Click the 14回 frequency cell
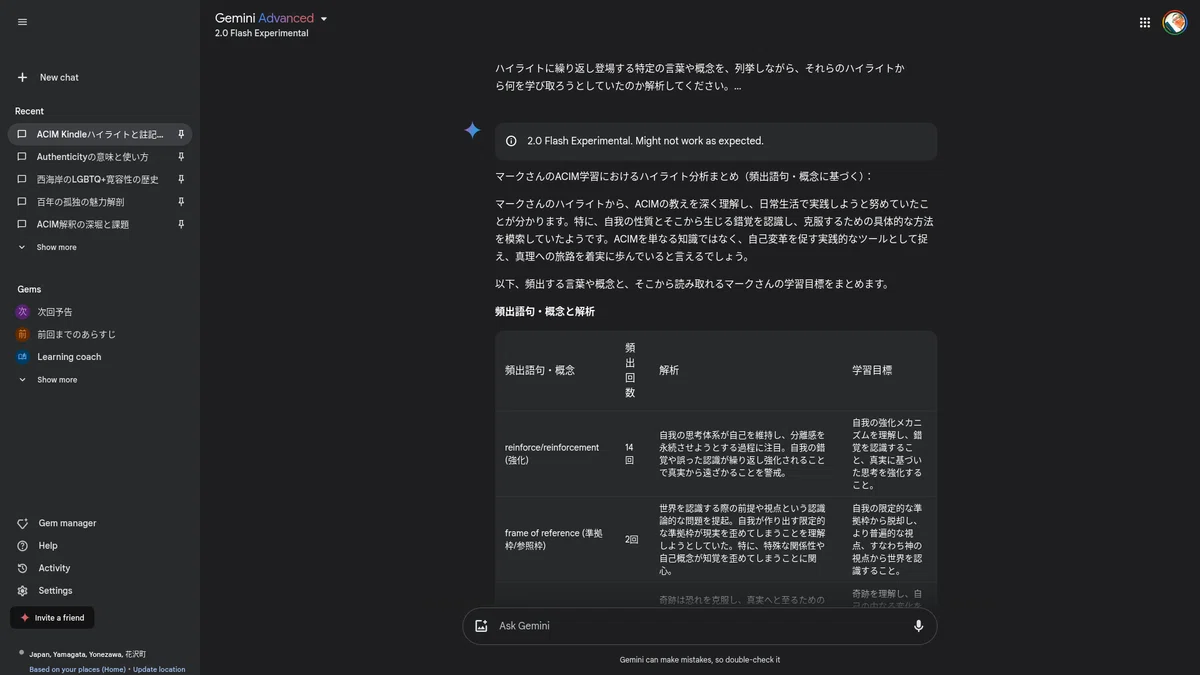The width and height of the screenshot is (1200, 675). click(629, 454)
